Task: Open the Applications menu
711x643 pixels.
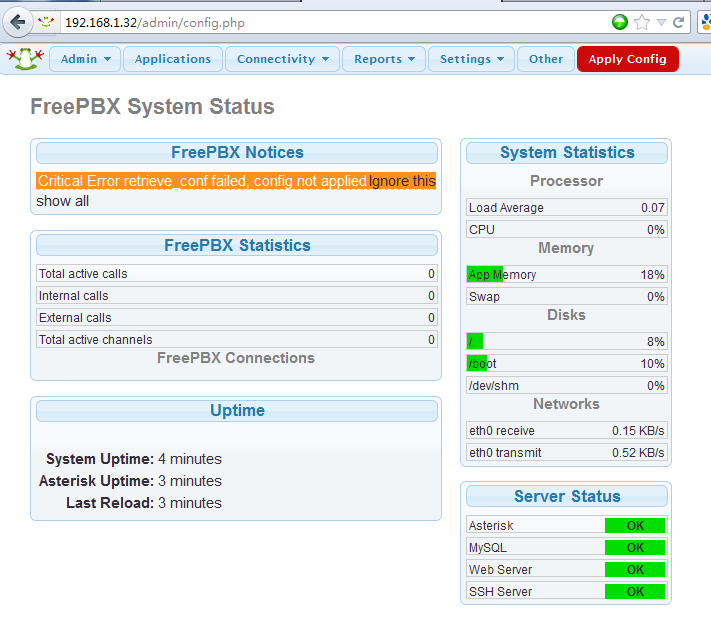Action: tap(173, 59)
